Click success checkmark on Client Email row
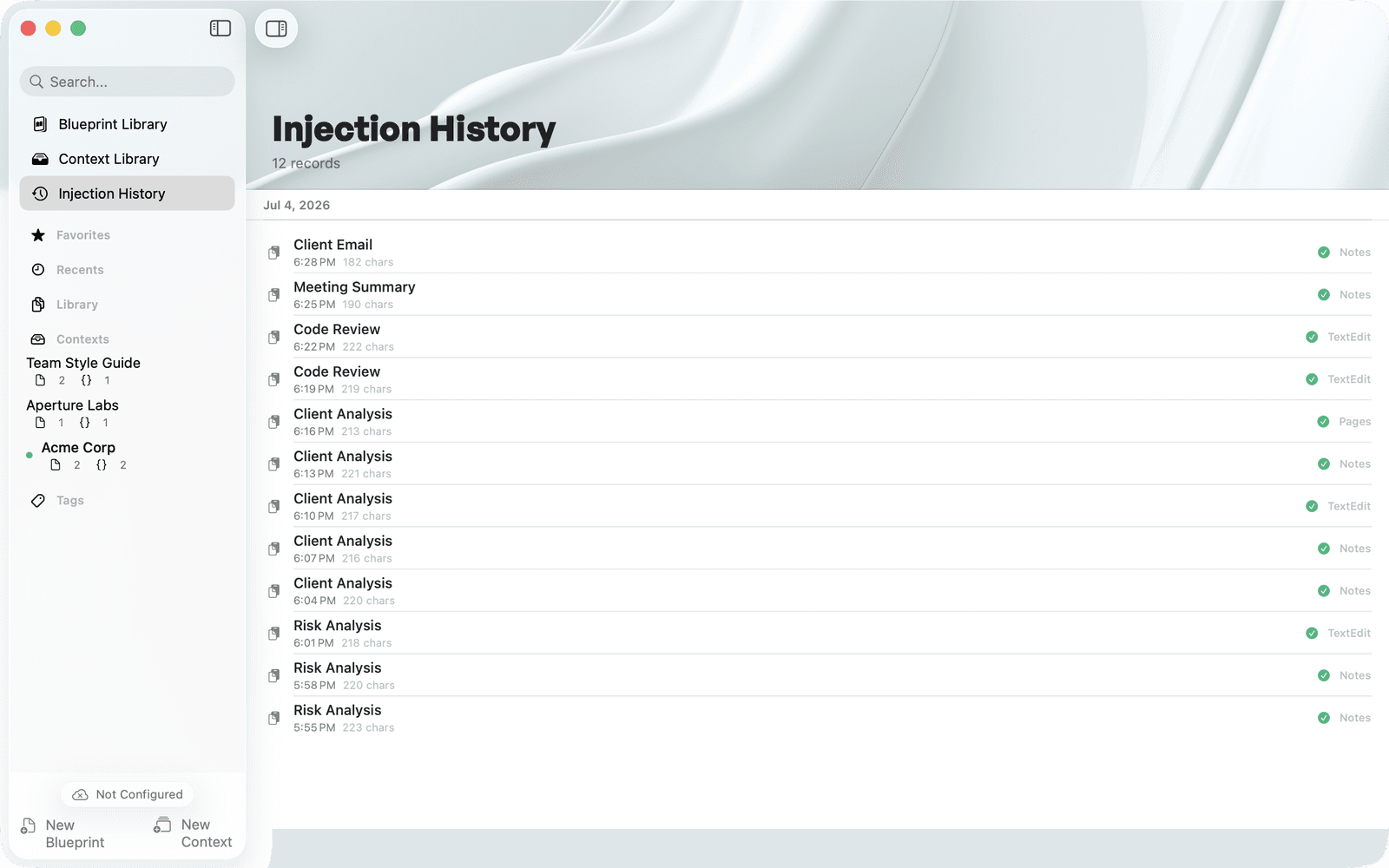 [1324, 253]
